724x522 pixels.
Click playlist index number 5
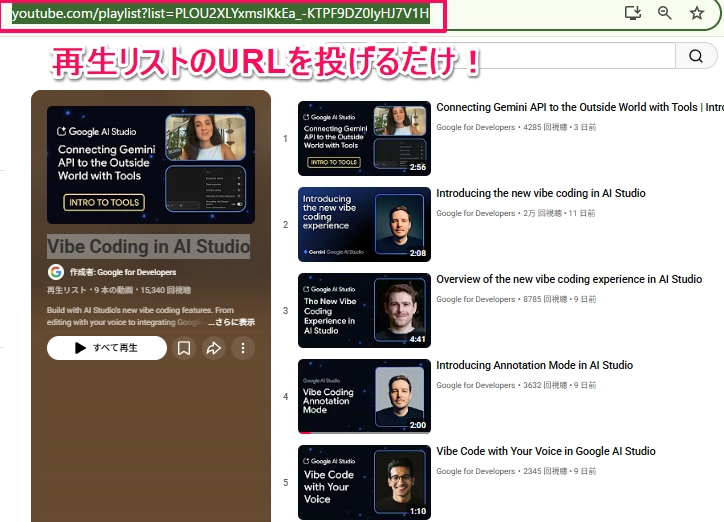285,483
